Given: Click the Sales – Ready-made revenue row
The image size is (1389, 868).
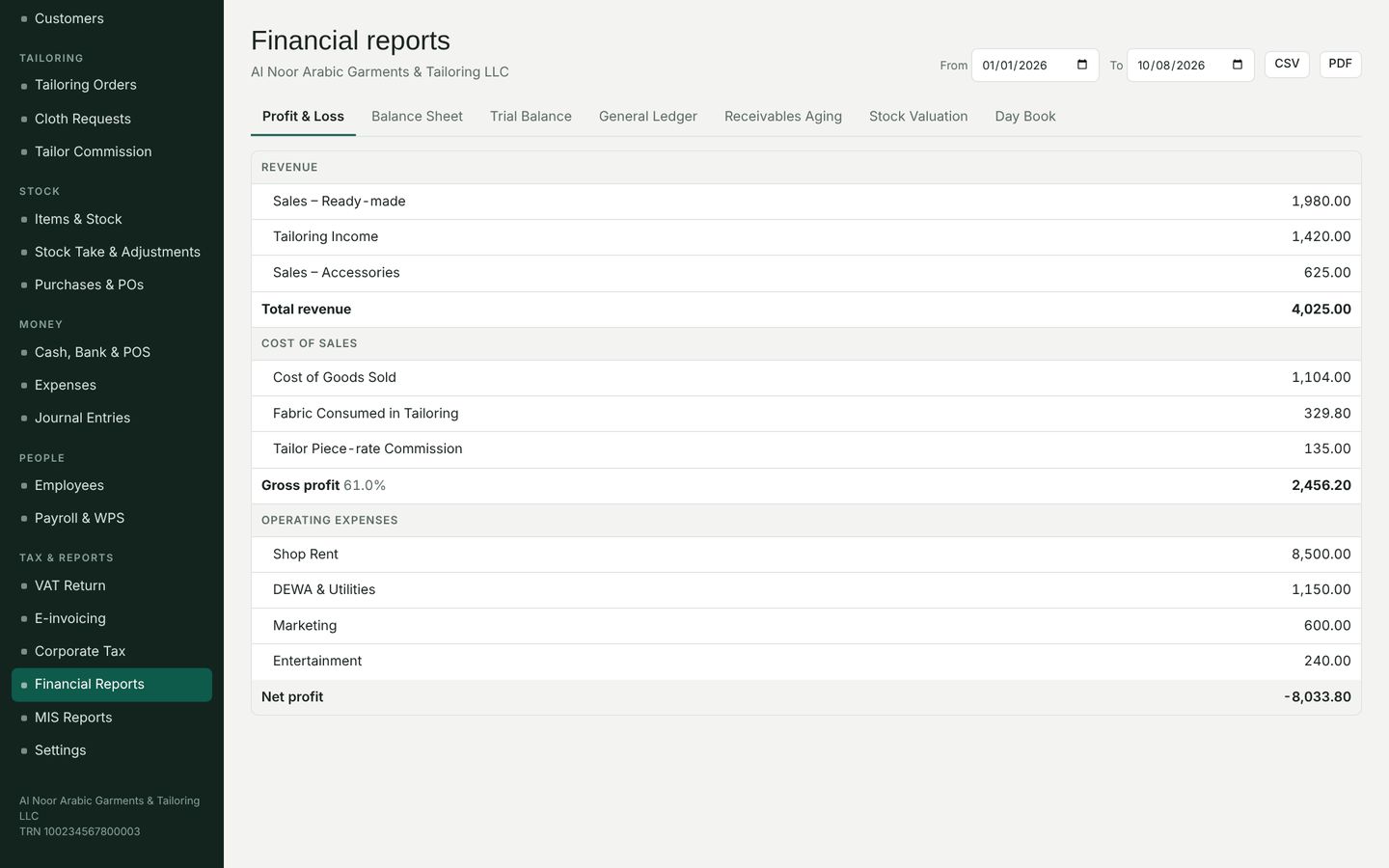Looking at the screenshot, I should (806, 202).
